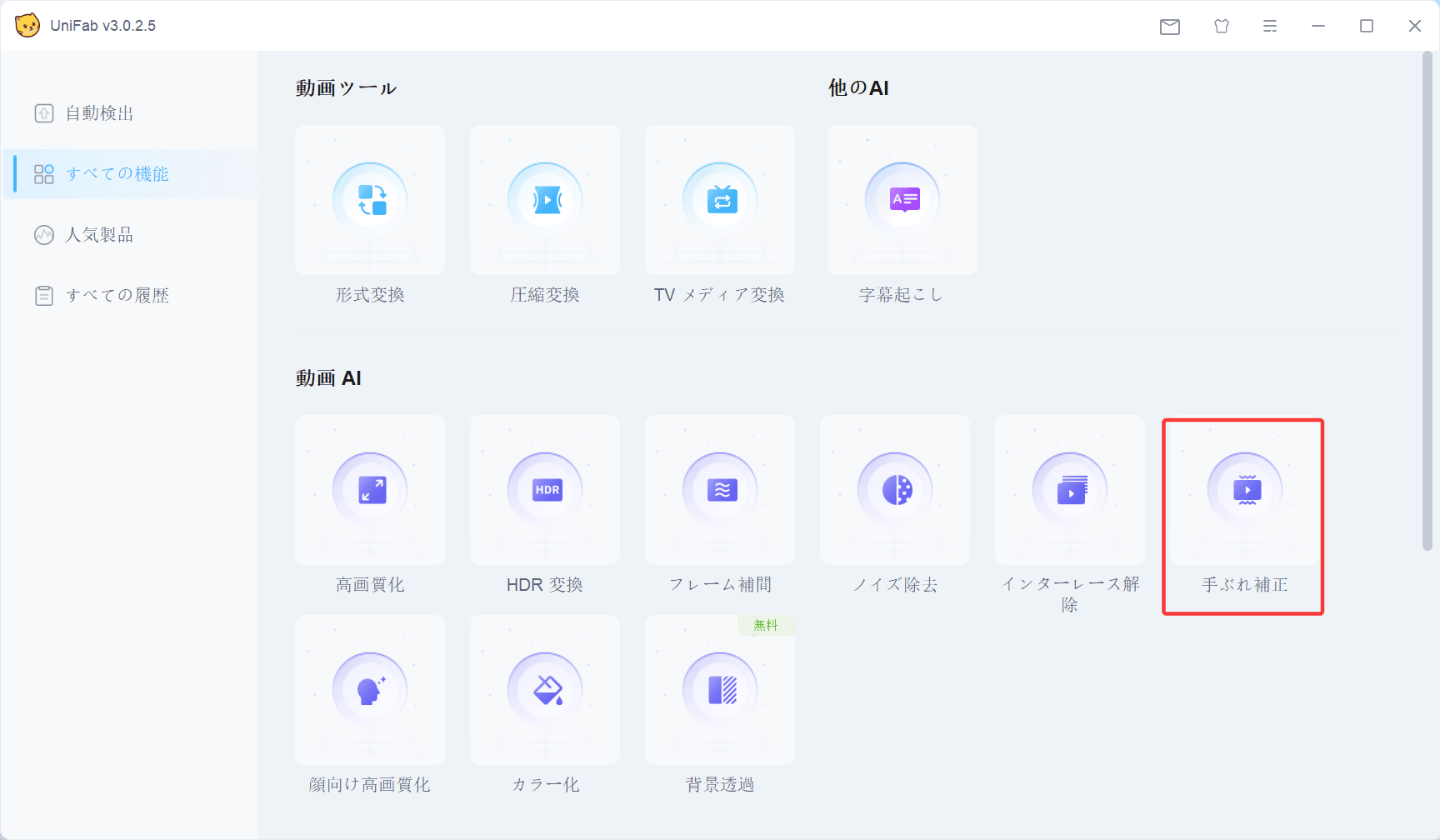Launch the TV メディア変換 tool icon
1440x840 pixels.
tap(720, 200)
